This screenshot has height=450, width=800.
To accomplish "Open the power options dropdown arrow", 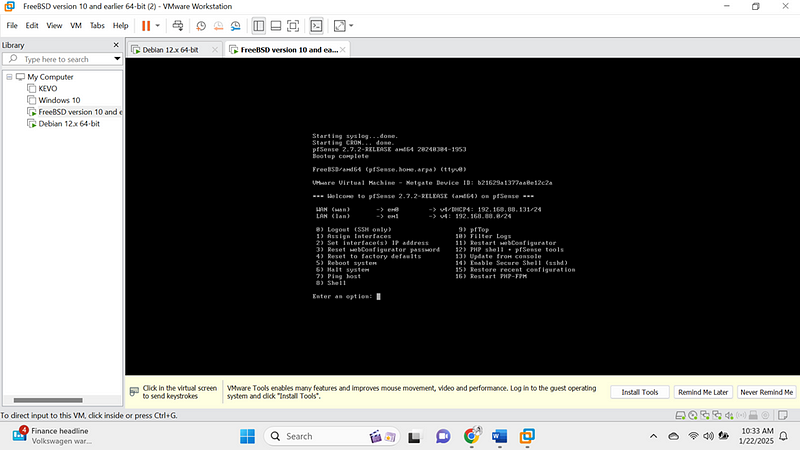I will tap(158, 26).
